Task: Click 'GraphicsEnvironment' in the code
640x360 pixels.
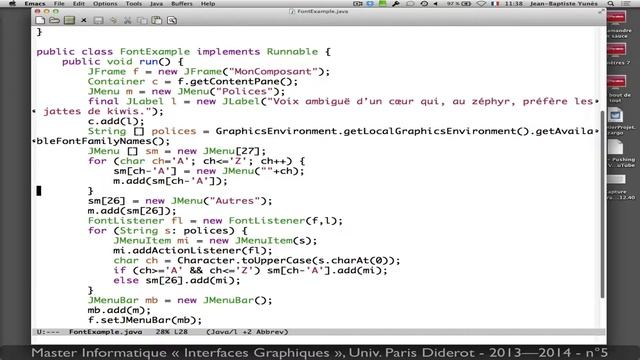Action: click(x=276, y=131)
